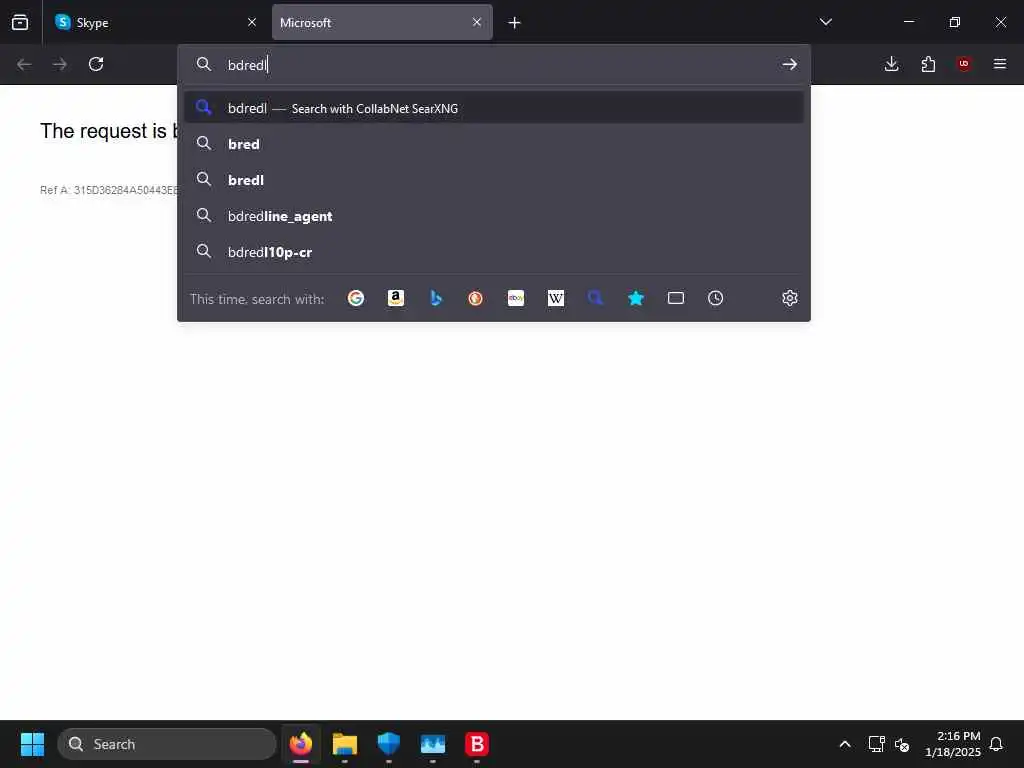Viewport: 1024px width, 768px height.
Task: Open the Windows Start menu
Action: (32, 744)
